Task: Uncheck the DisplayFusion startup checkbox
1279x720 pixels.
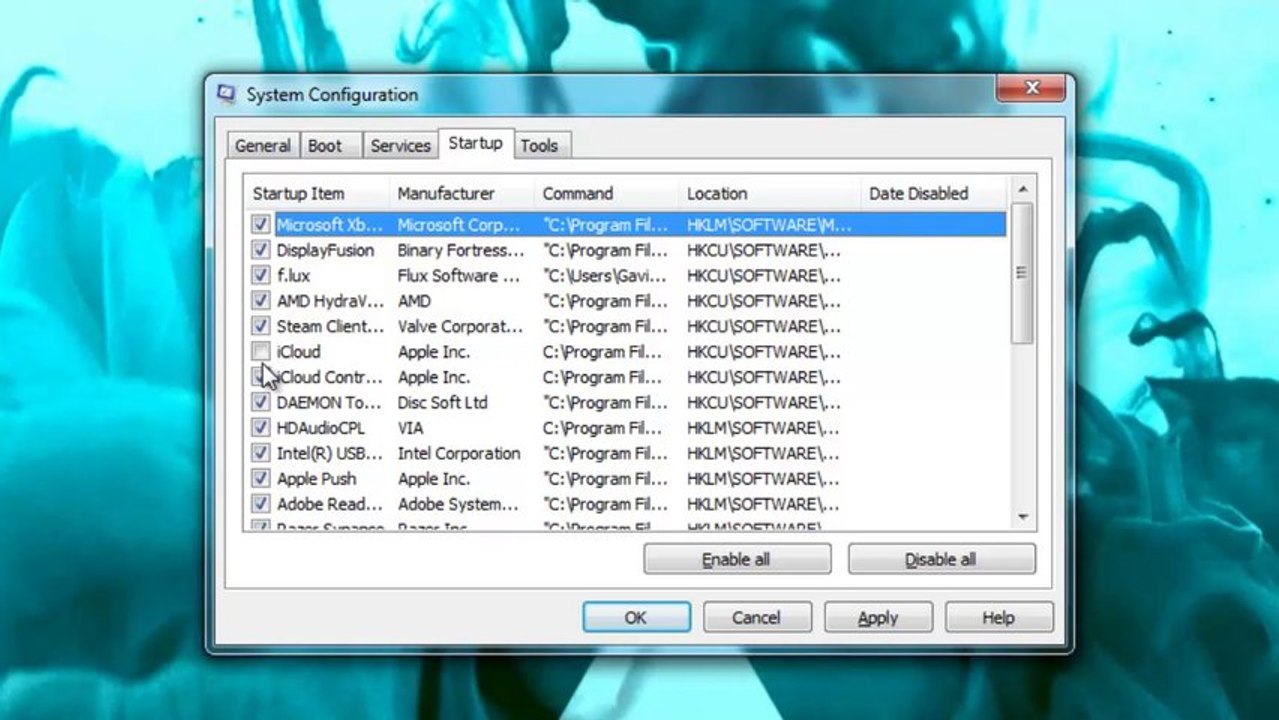Action: tap(261, 250)
